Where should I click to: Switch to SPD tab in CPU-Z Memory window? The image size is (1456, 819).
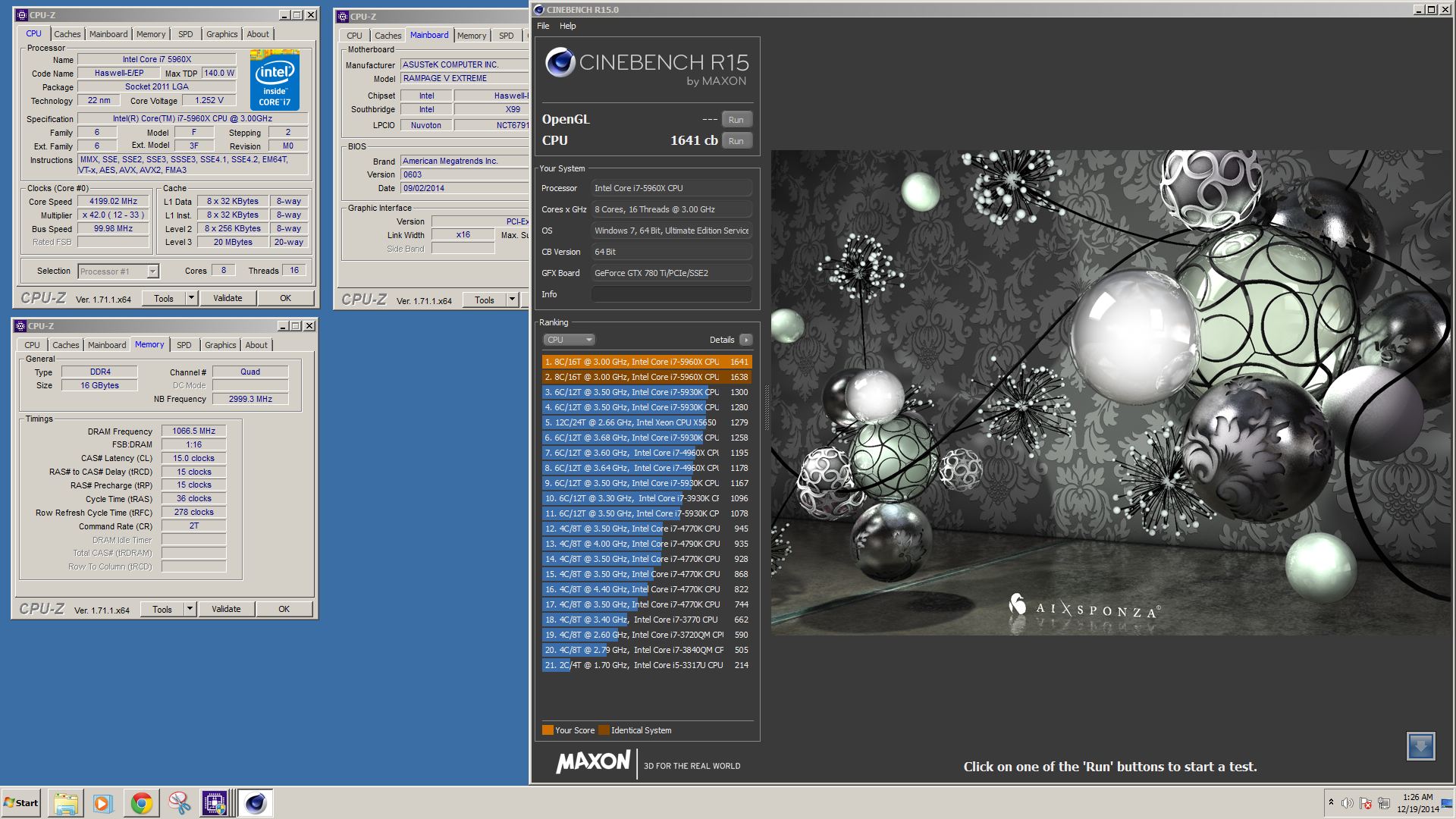184,345
